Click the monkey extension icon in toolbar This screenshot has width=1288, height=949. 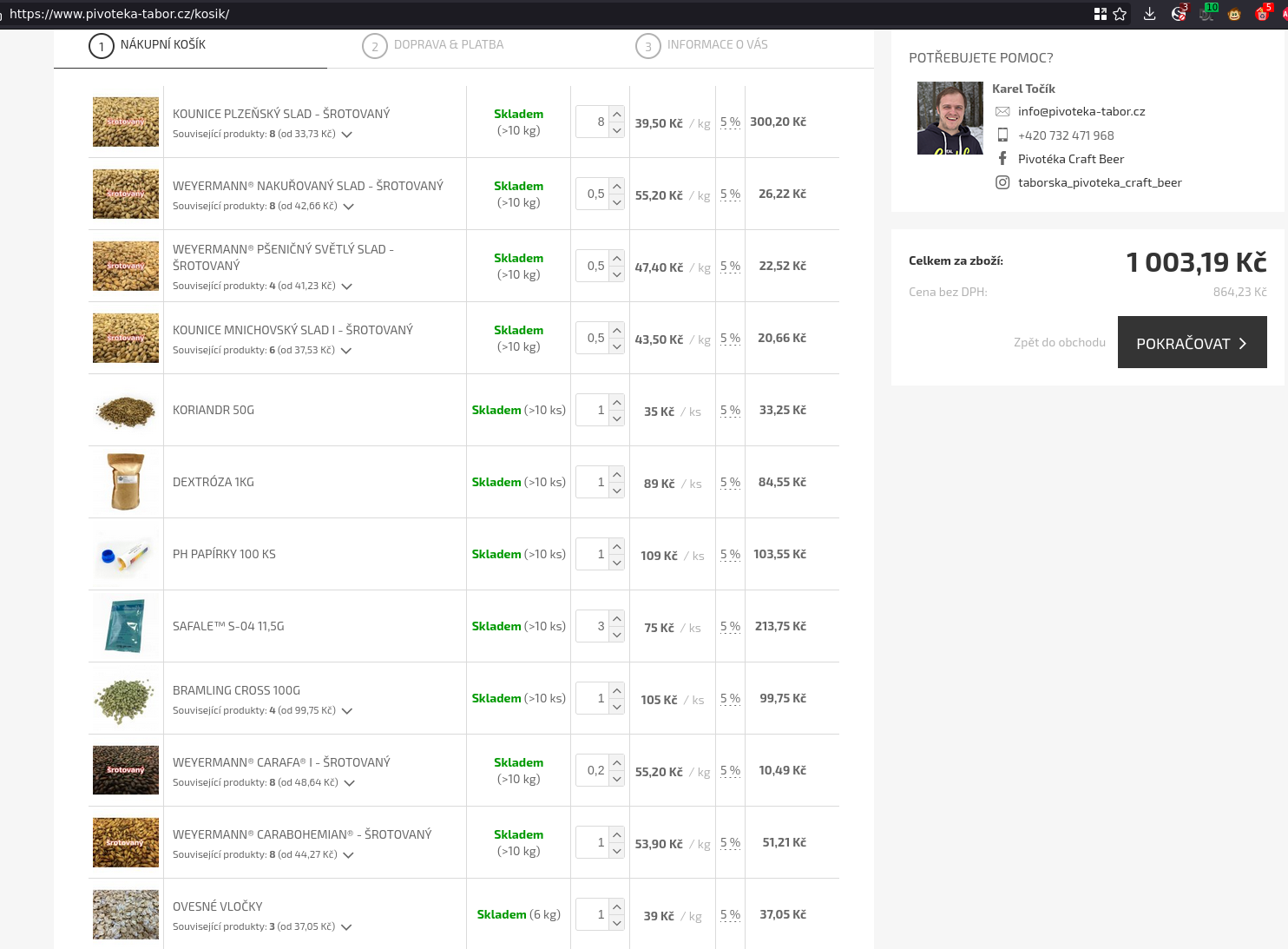(x=1234, y=14)
